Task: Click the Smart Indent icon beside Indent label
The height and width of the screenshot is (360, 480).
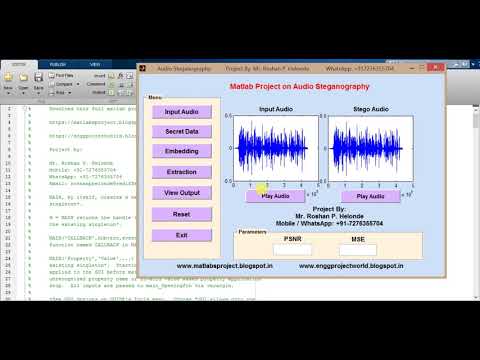Action: (x=111, y=93)
